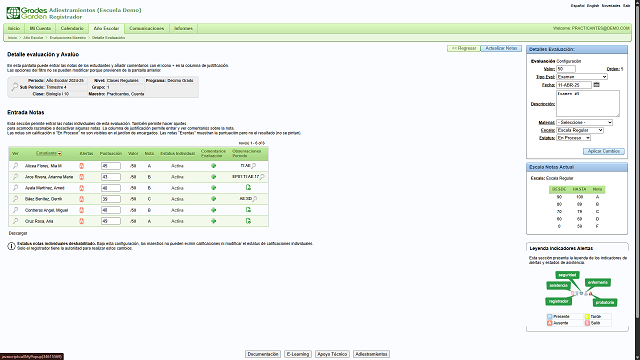Open alert icon for Ayala Martinez
The image size is (640, 360).
tap(81, 188)
